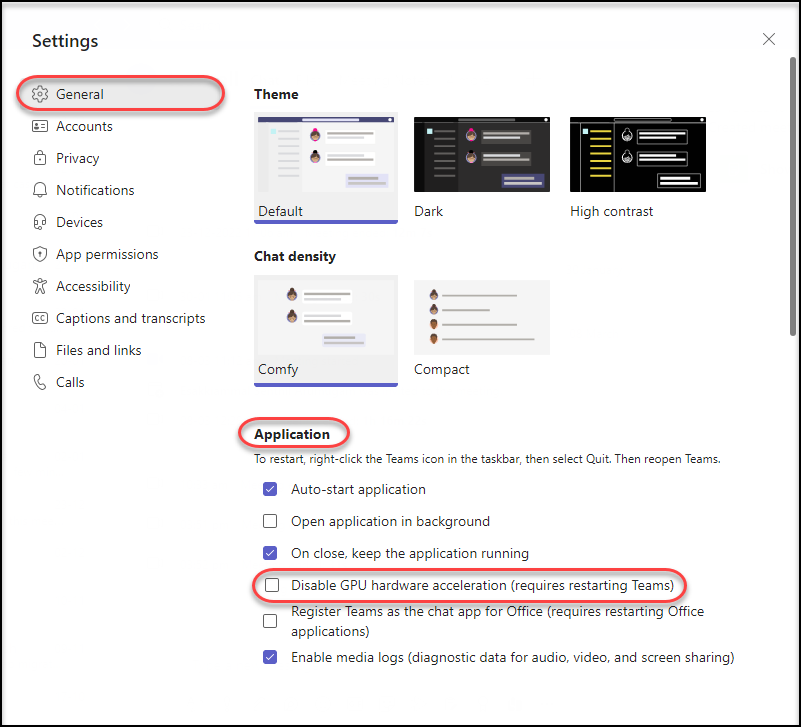Uncheck Auto-start application
The width and height of the screenshot is (801, 727).
coord(270,489)
